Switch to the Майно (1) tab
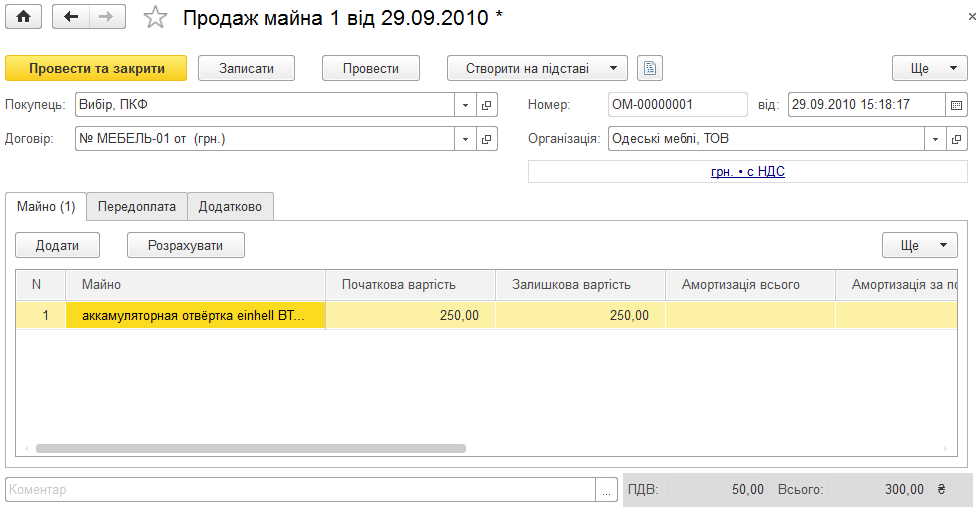The height and width of the screenshot is (512, 980). pyautogui.click(x=46, y=206)
